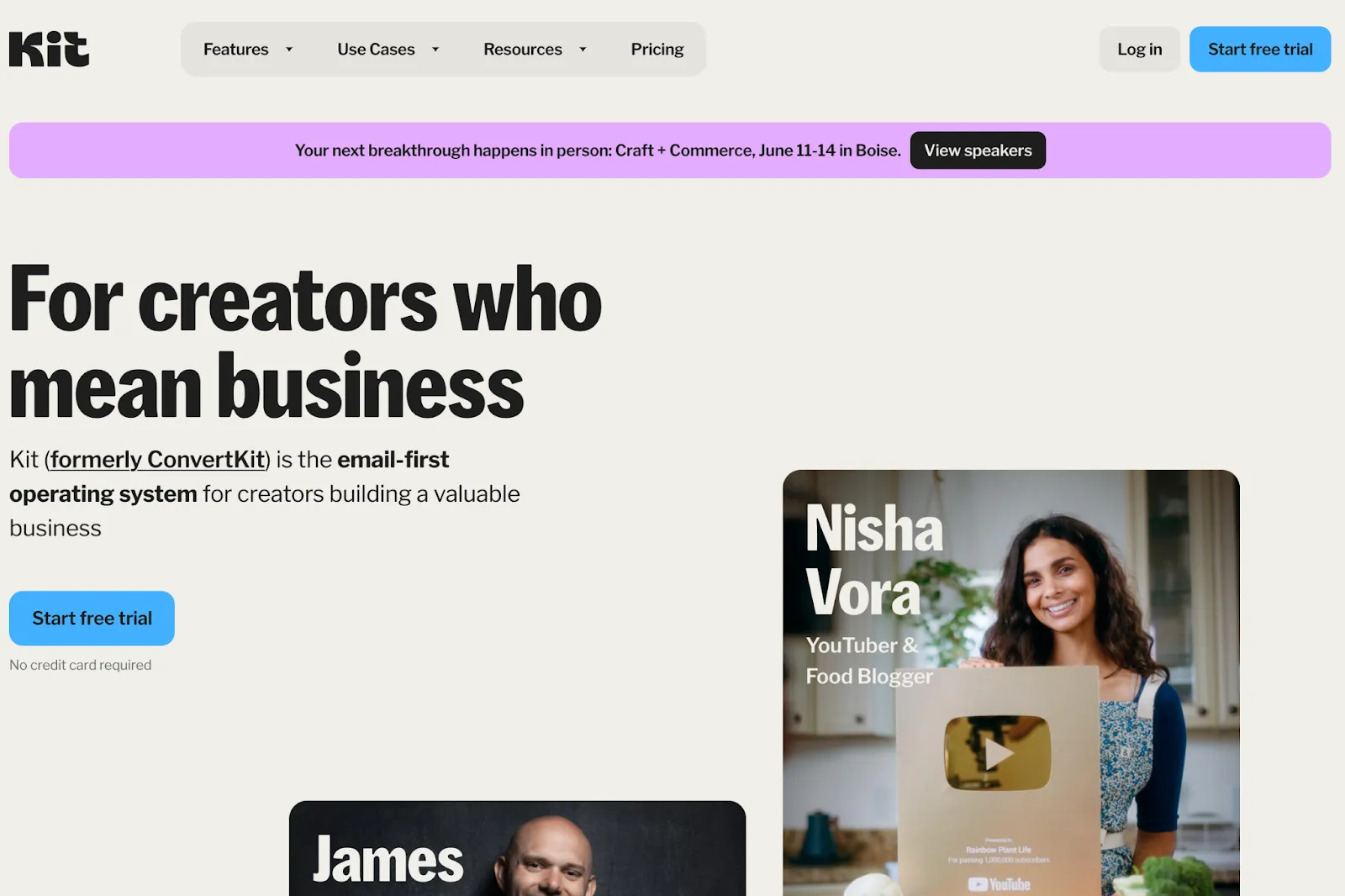
Task: Expand the Resources dropdown arrow
Action: 583,50
